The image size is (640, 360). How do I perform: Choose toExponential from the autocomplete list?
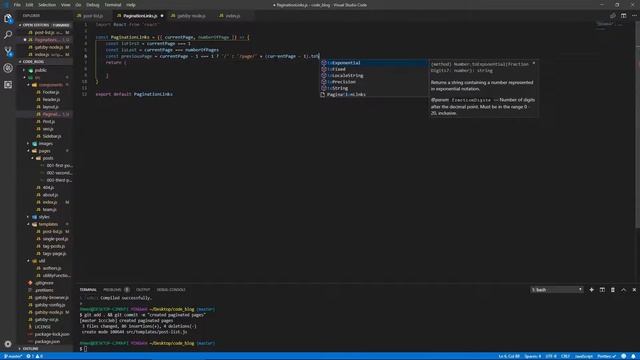(374, 63)
